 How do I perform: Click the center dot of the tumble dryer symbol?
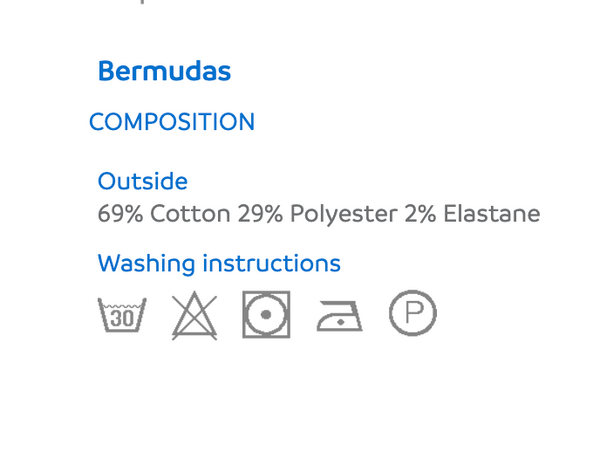pyautogui.click(x=266, y=314)
